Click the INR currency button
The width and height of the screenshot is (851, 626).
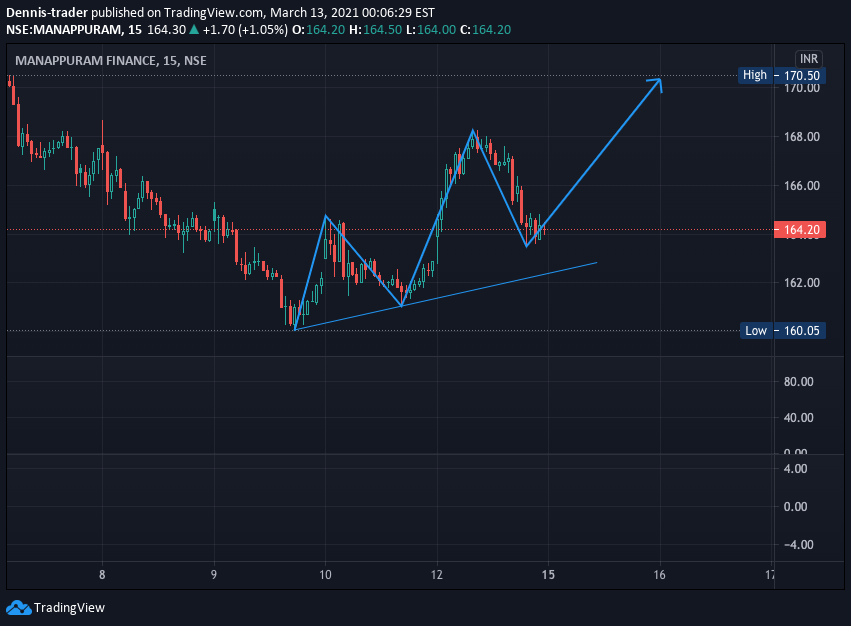[809, 59]
